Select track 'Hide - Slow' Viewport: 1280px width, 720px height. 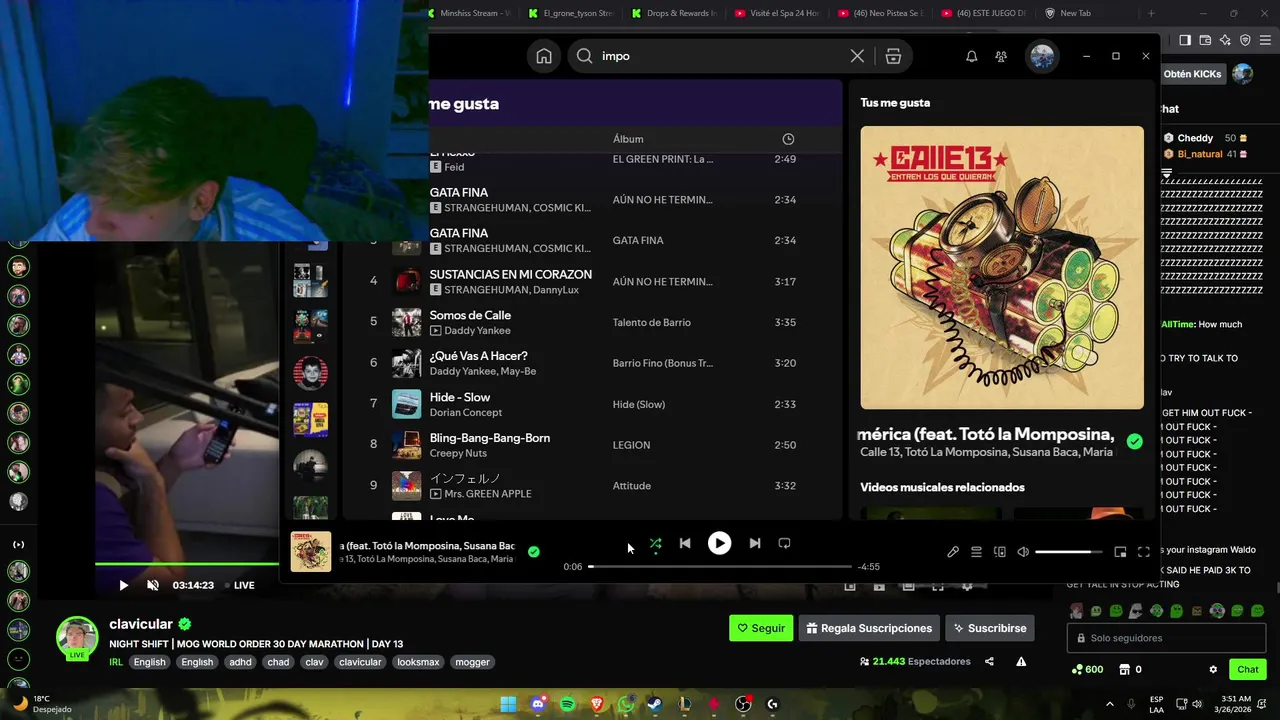pyautogui.click(x=460, y=397)
